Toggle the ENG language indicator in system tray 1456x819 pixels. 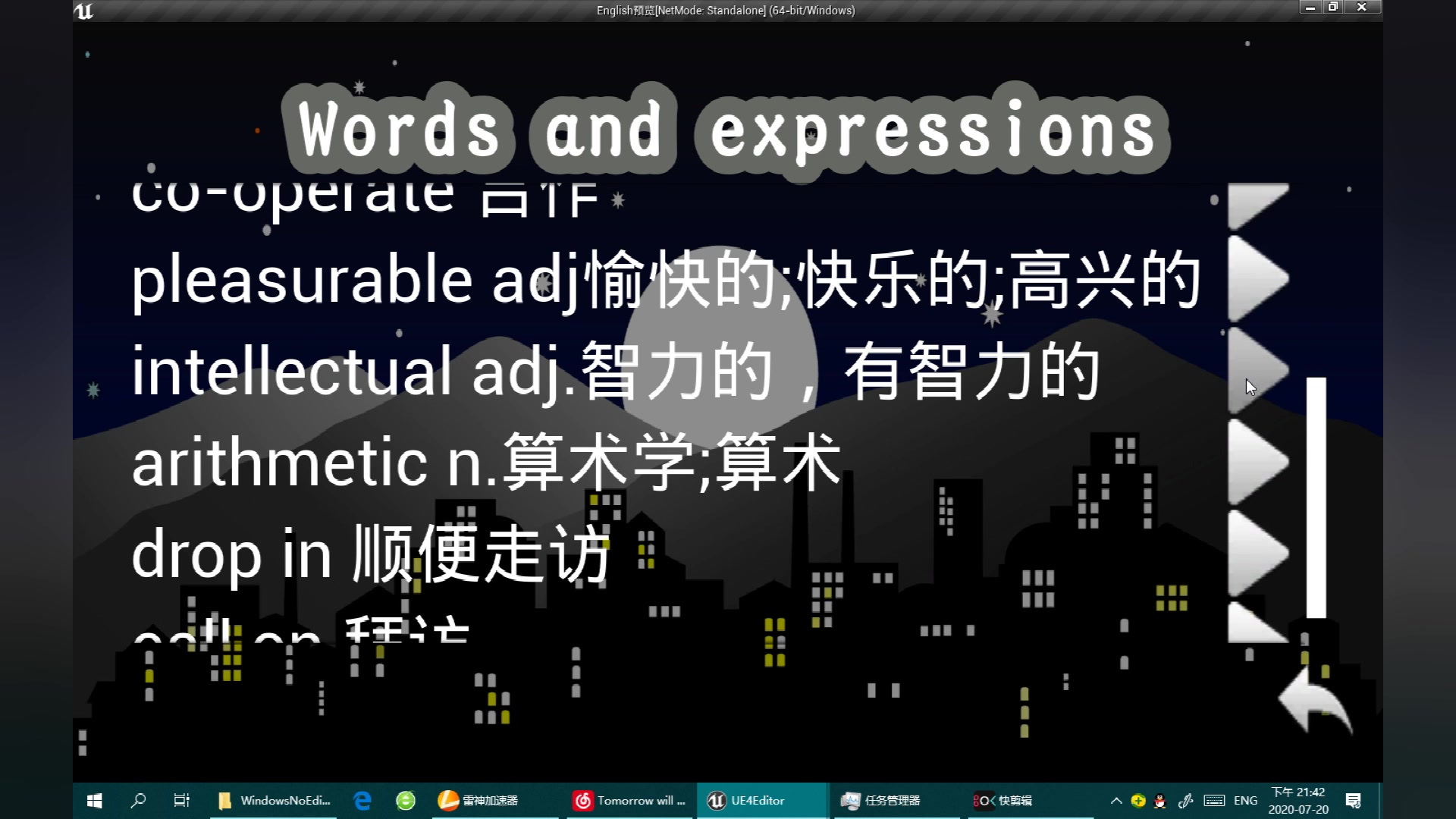[1245, 800]
